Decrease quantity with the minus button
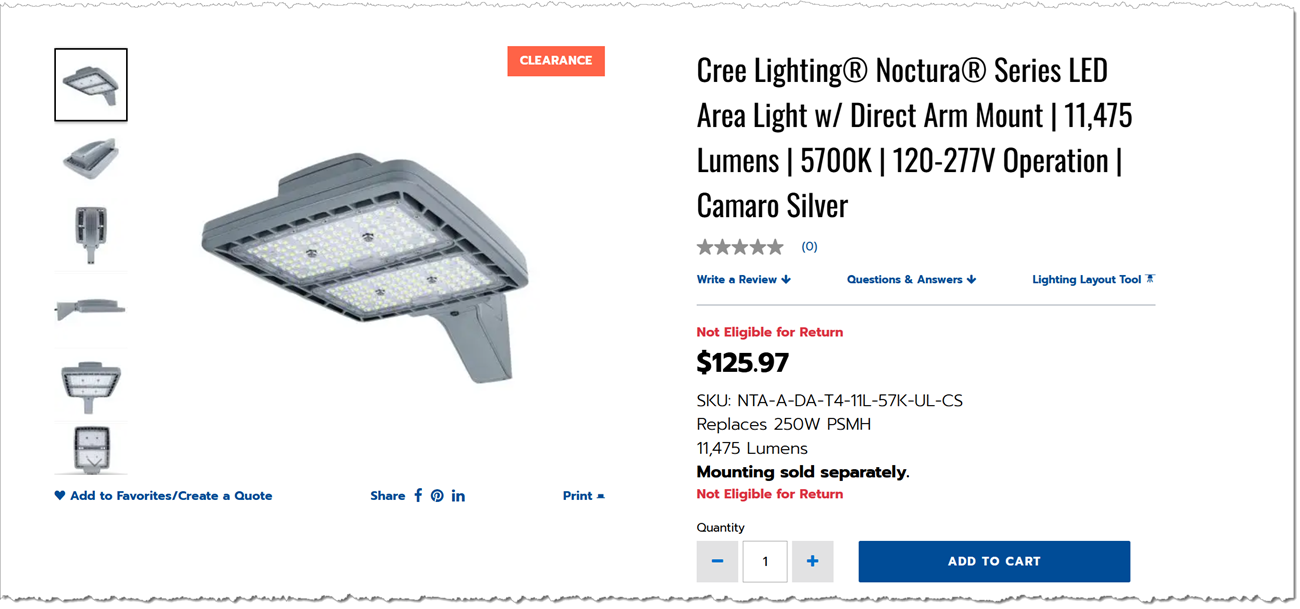 click(x=717, y=561)
